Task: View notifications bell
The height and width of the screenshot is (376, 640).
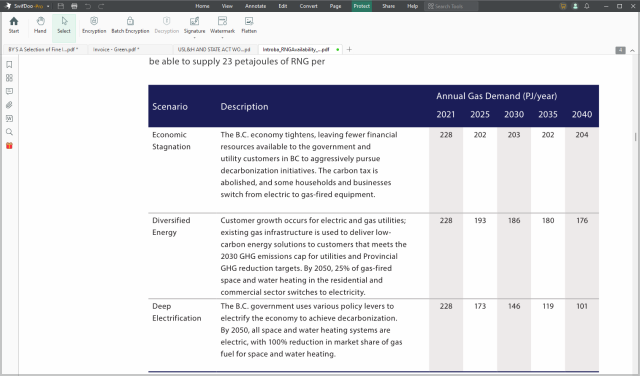Action: tap(587, 6)
